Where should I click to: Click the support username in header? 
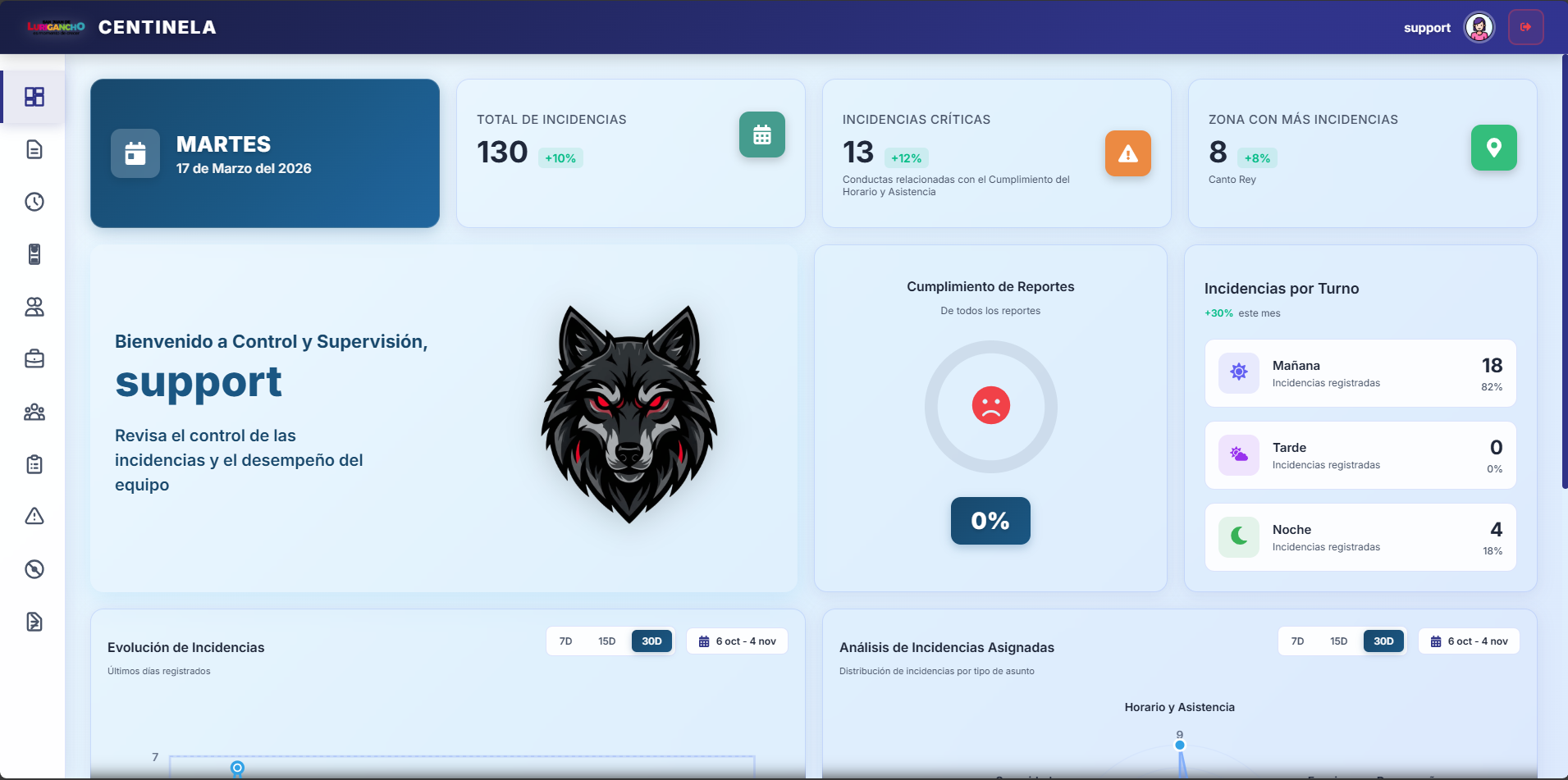(x=1427, y=28)
